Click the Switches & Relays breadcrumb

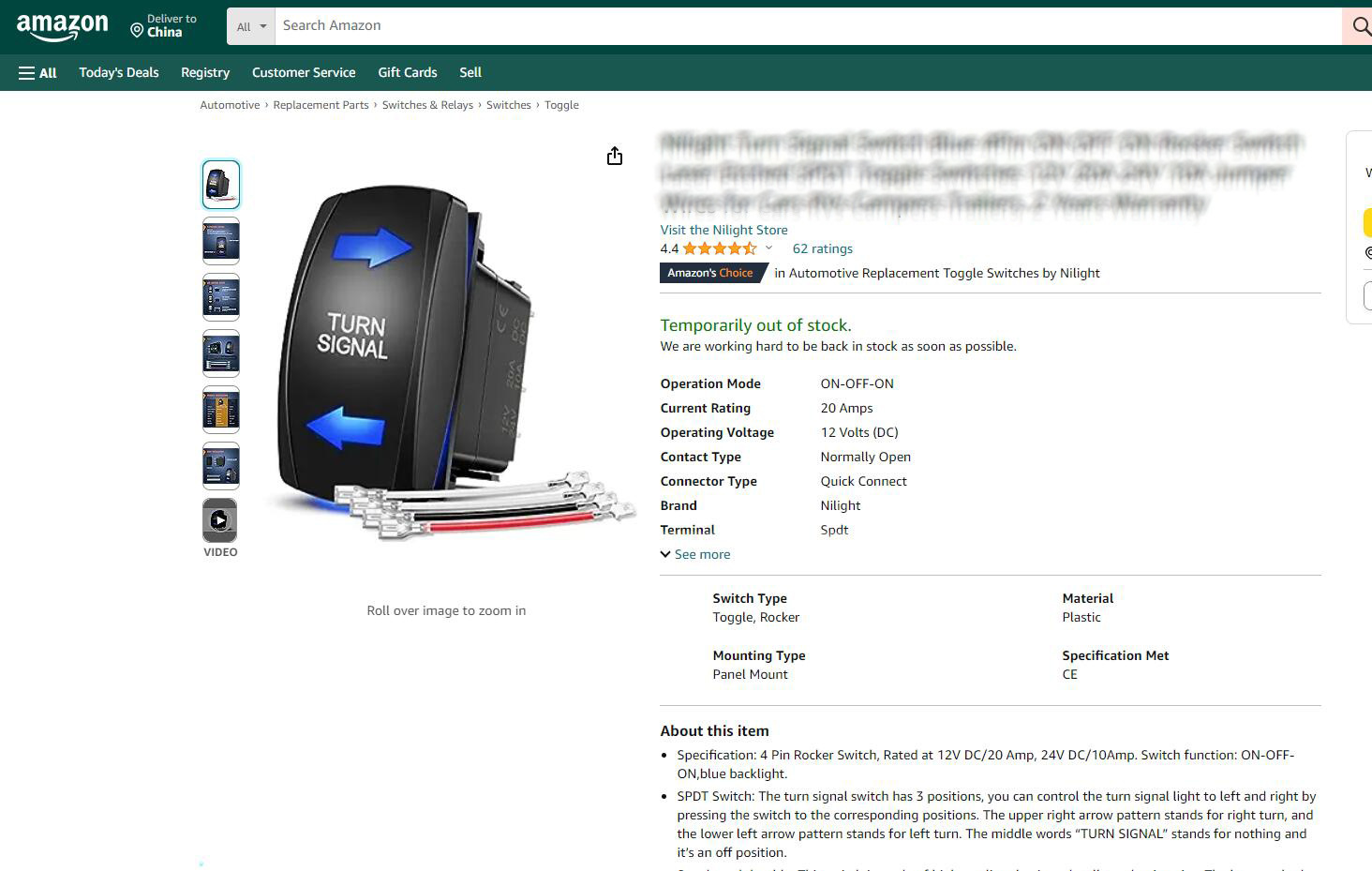coord(427,104)
